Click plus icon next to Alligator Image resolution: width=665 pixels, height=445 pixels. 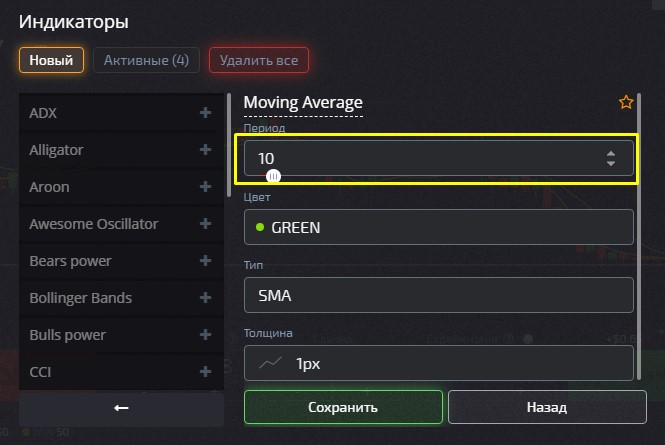pos(206,150)
